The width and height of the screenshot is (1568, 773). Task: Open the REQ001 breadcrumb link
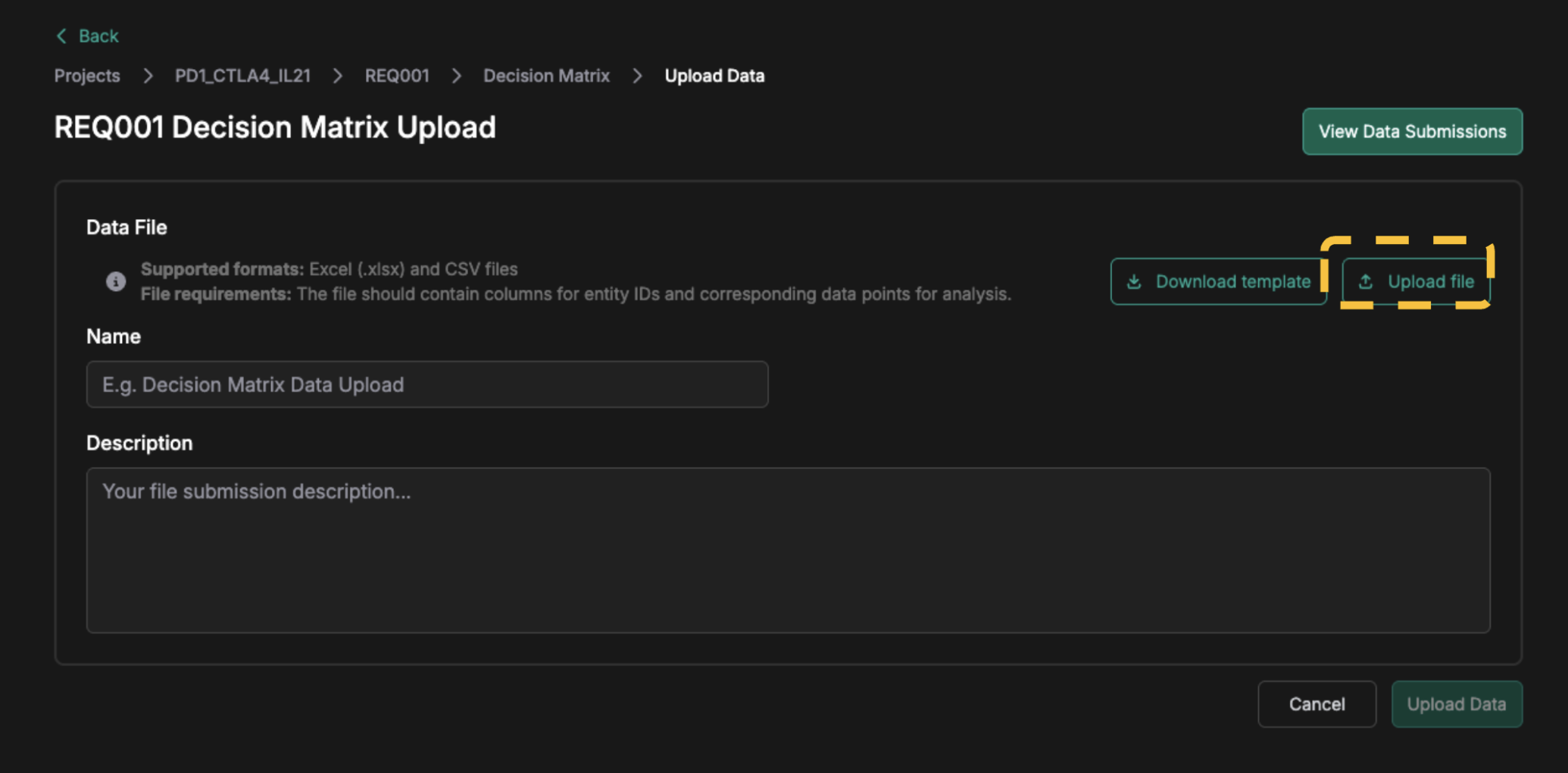click(x=397, y=76)
